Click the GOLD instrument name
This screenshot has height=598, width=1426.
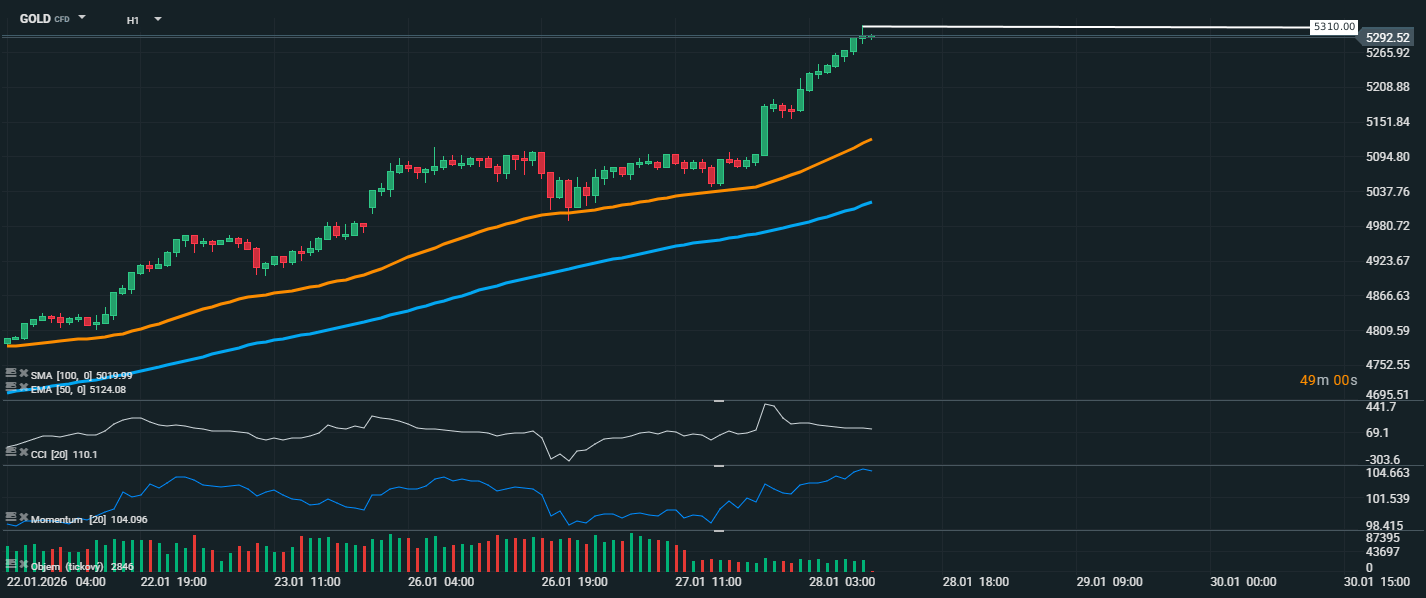(x=35, y=18)
